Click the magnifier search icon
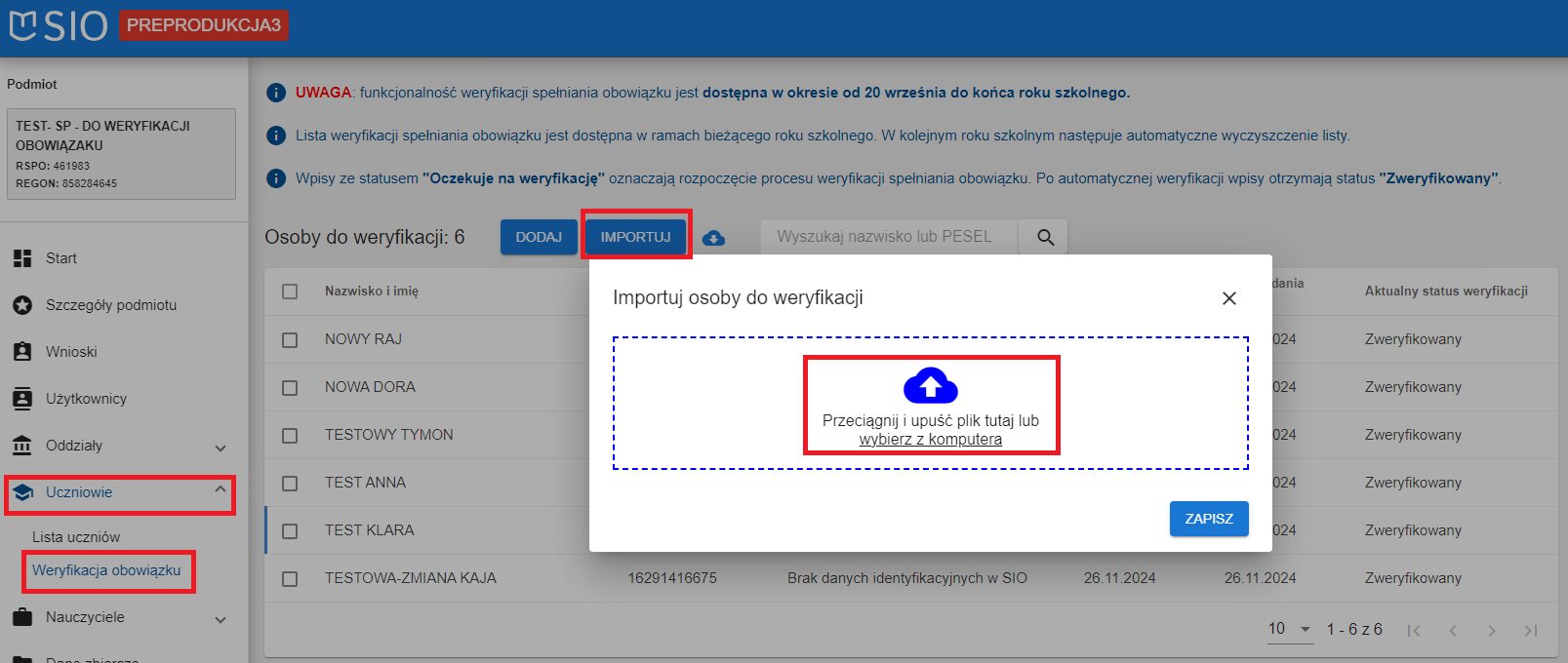 pyautogui.click(x=1045, y=237)
